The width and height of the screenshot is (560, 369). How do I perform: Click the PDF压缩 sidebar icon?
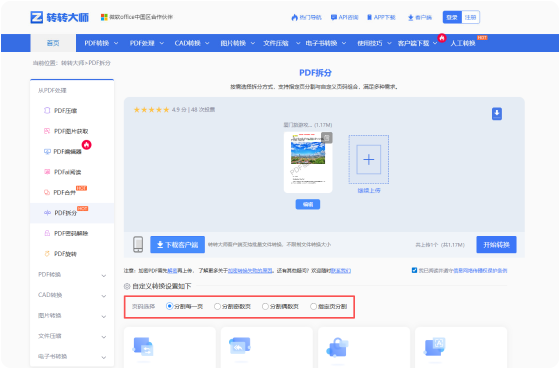tap(47, 110)
